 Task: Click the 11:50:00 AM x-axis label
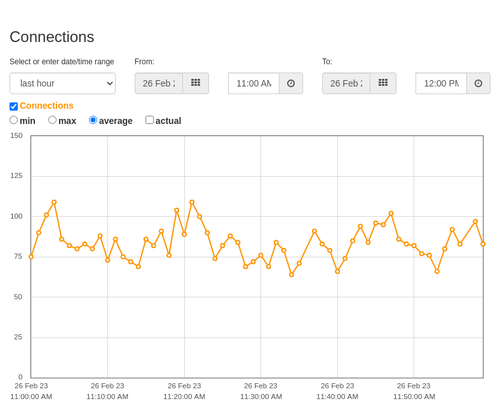coord(414,391)
